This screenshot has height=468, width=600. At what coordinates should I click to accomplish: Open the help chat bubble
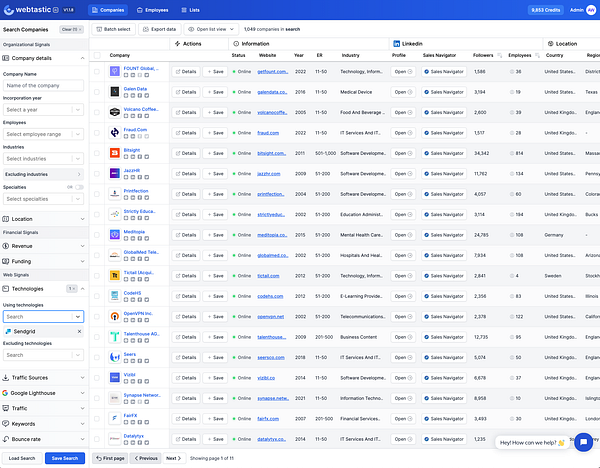pos(582,441)
